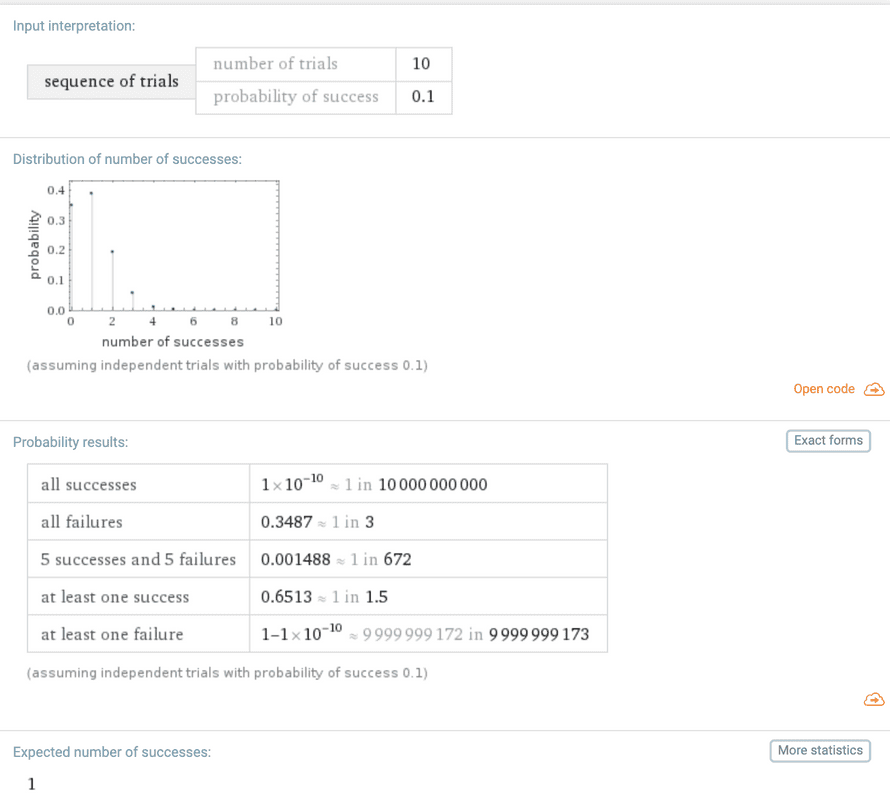Click the cloud icon below the probability results table

874,699
